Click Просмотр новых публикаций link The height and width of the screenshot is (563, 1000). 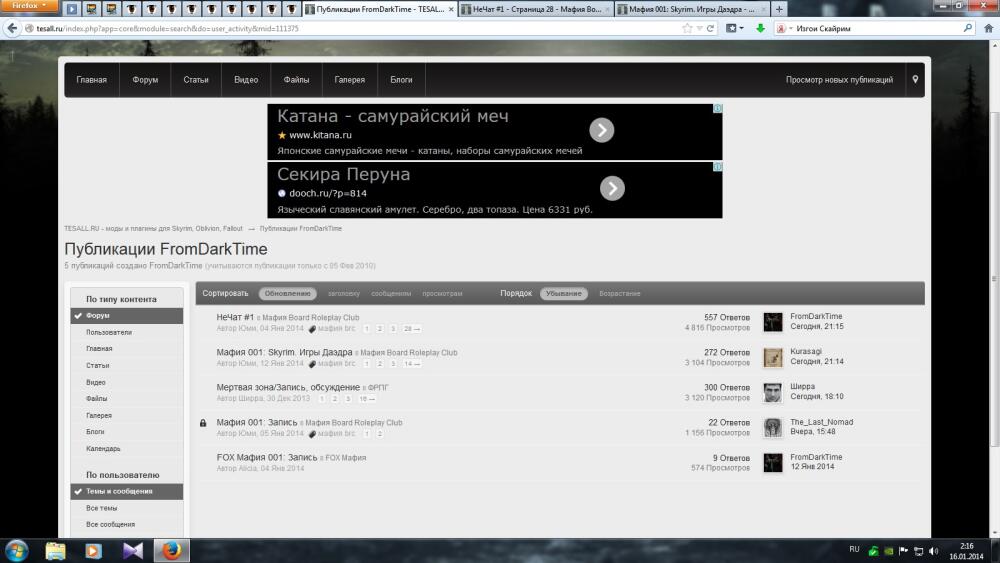click(839, 80)
